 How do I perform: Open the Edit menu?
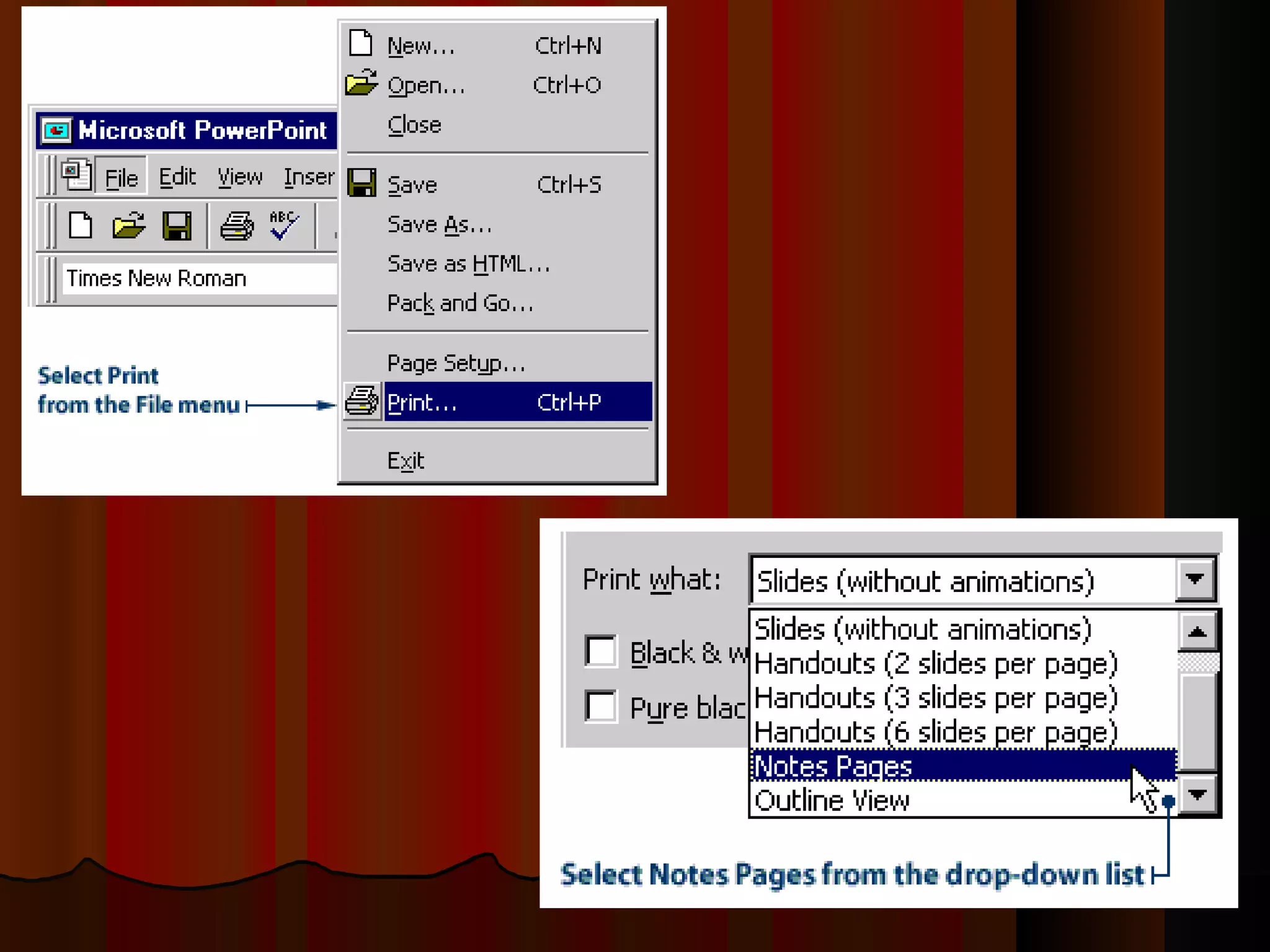pyautogui.click(x=177, y=177)
